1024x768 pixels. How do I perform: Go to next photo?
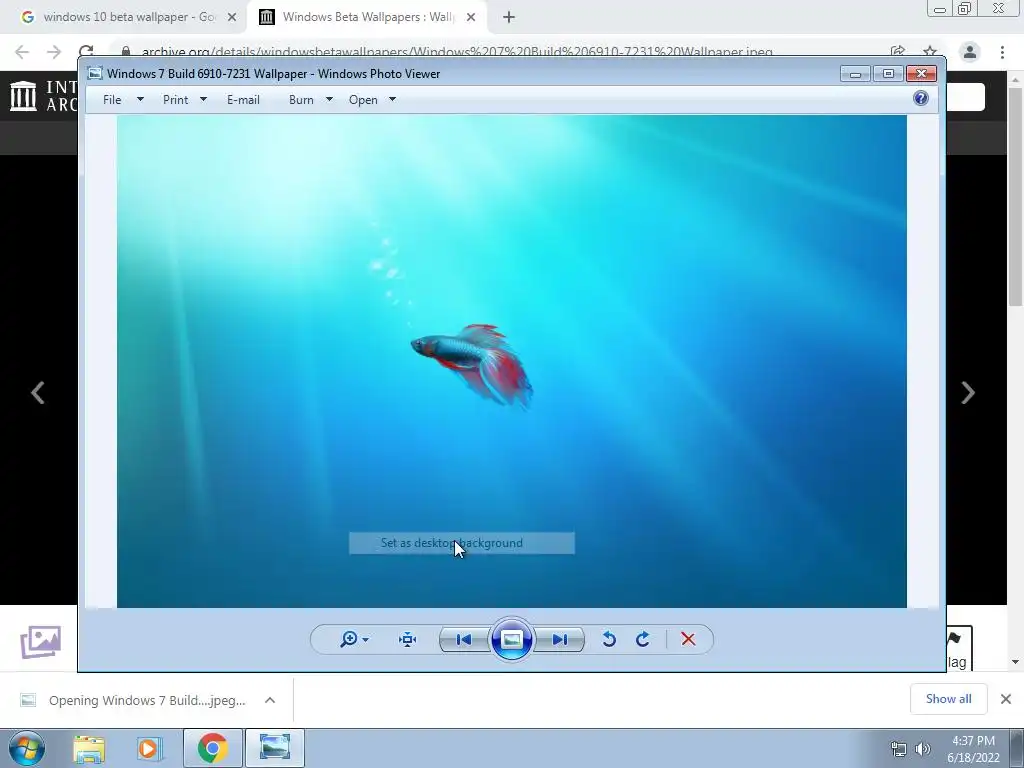click(x=560, y=639)
